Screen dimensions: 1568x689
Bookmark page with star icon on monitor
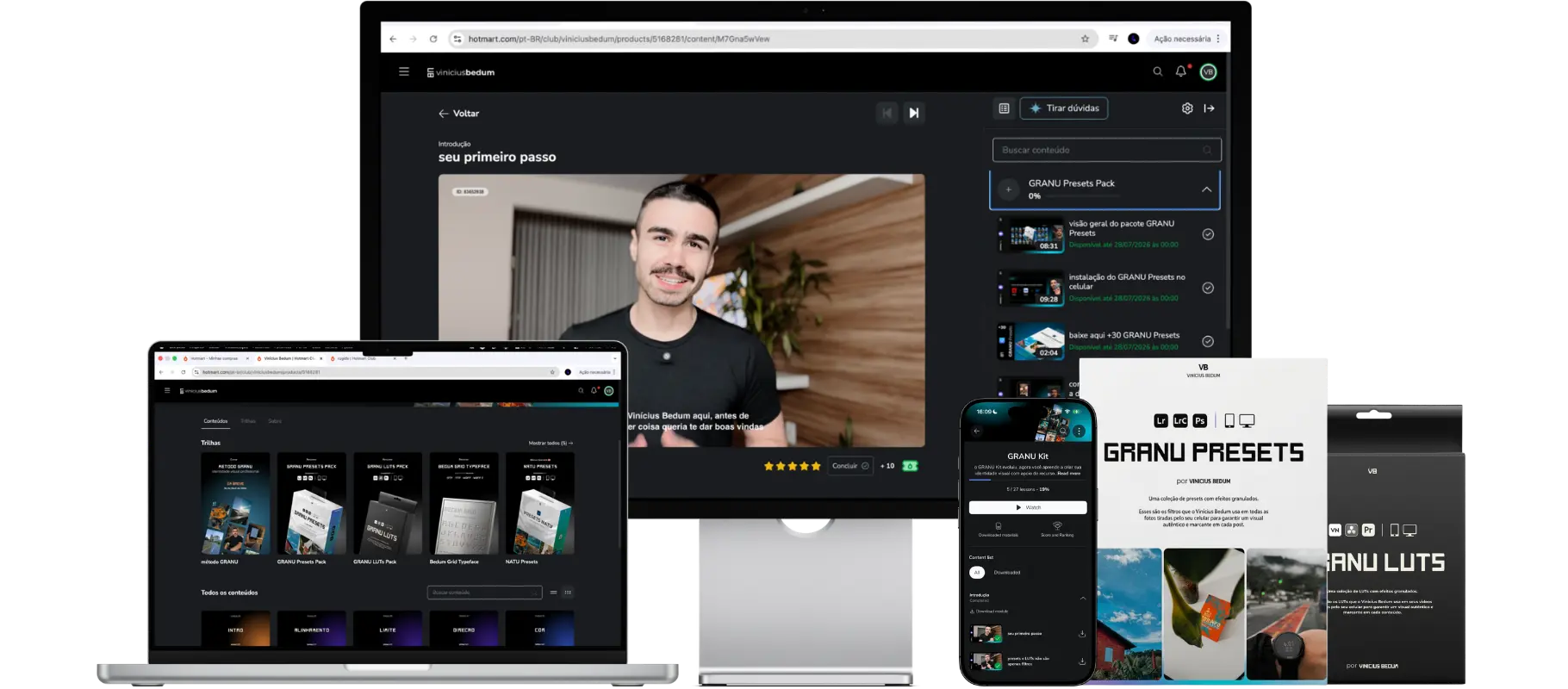pos(1085,39)
